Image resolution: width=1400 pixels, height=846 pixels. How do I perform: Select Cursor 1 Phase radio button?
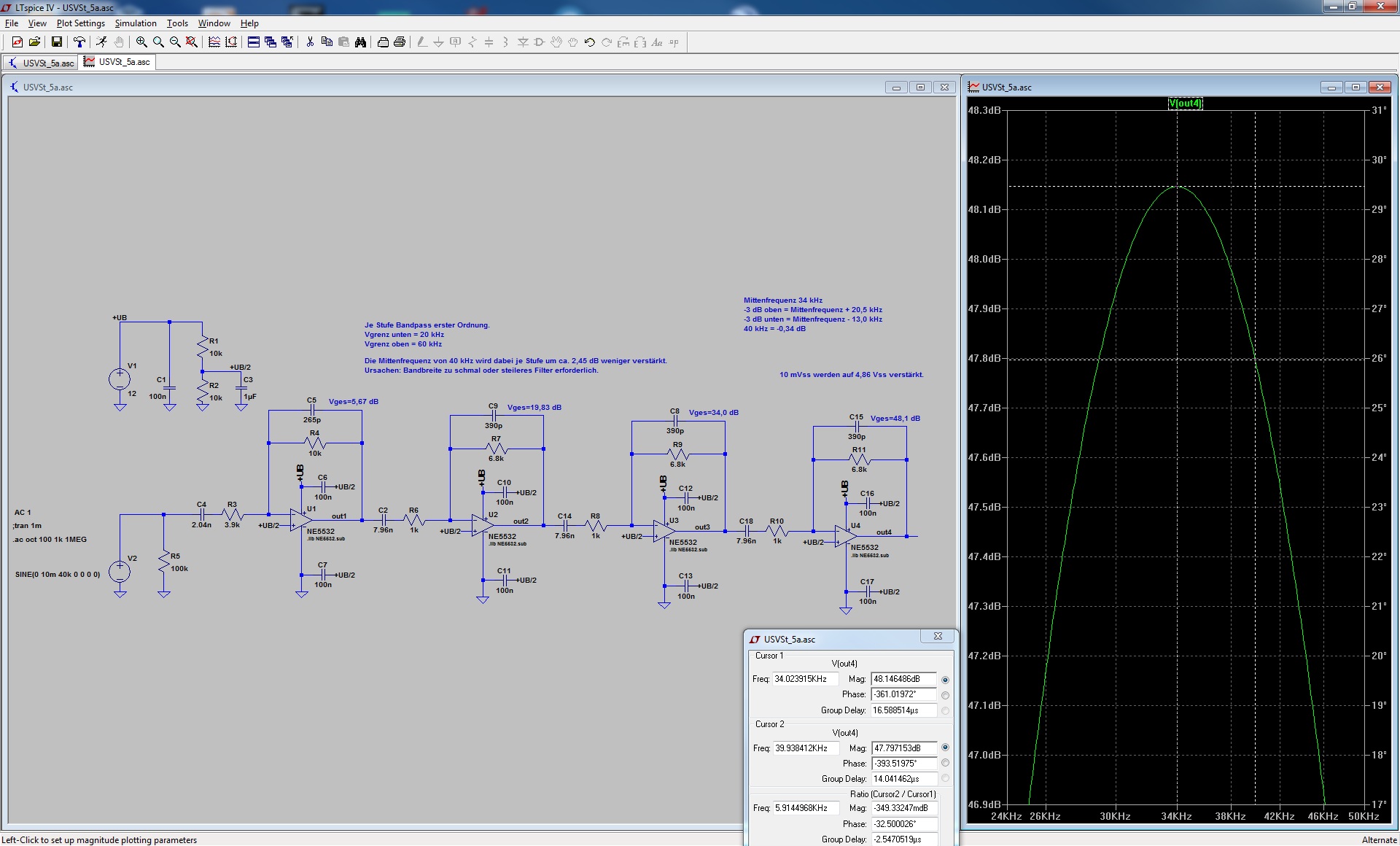click(946, 695)
